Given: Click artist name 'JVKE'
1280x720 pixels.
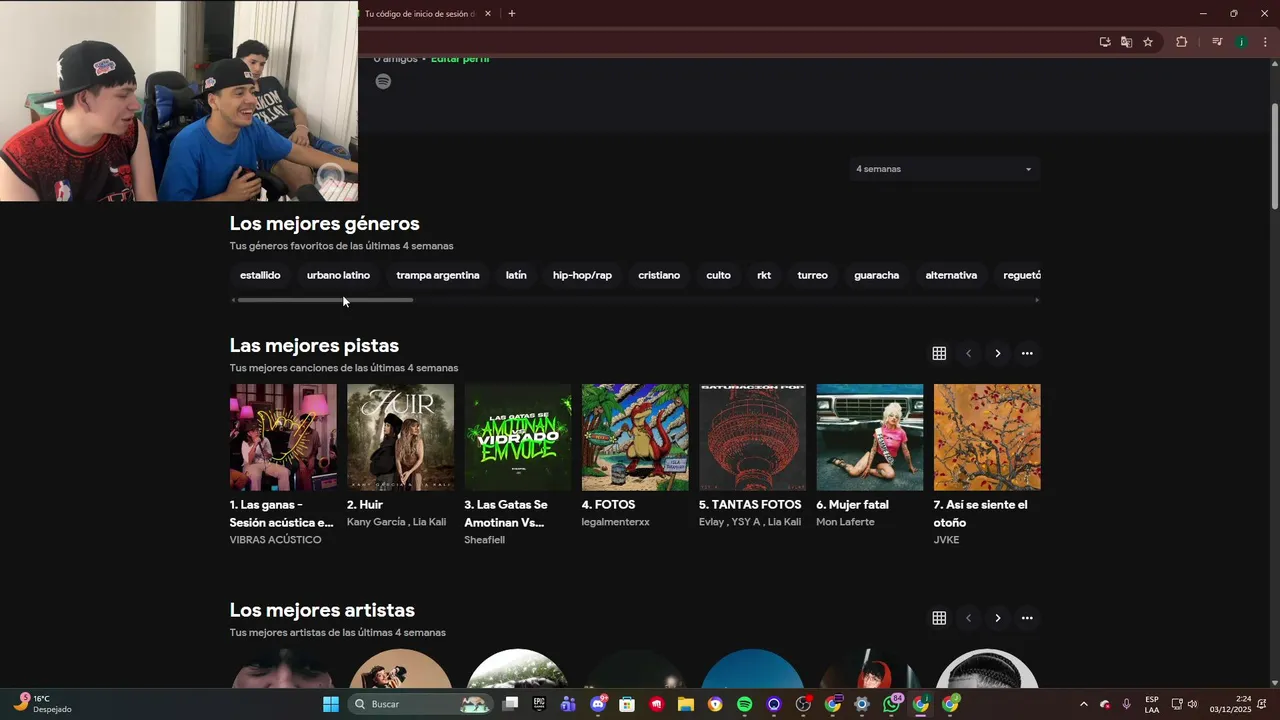Looking at the screenshot, I should (x=946, y=540).
